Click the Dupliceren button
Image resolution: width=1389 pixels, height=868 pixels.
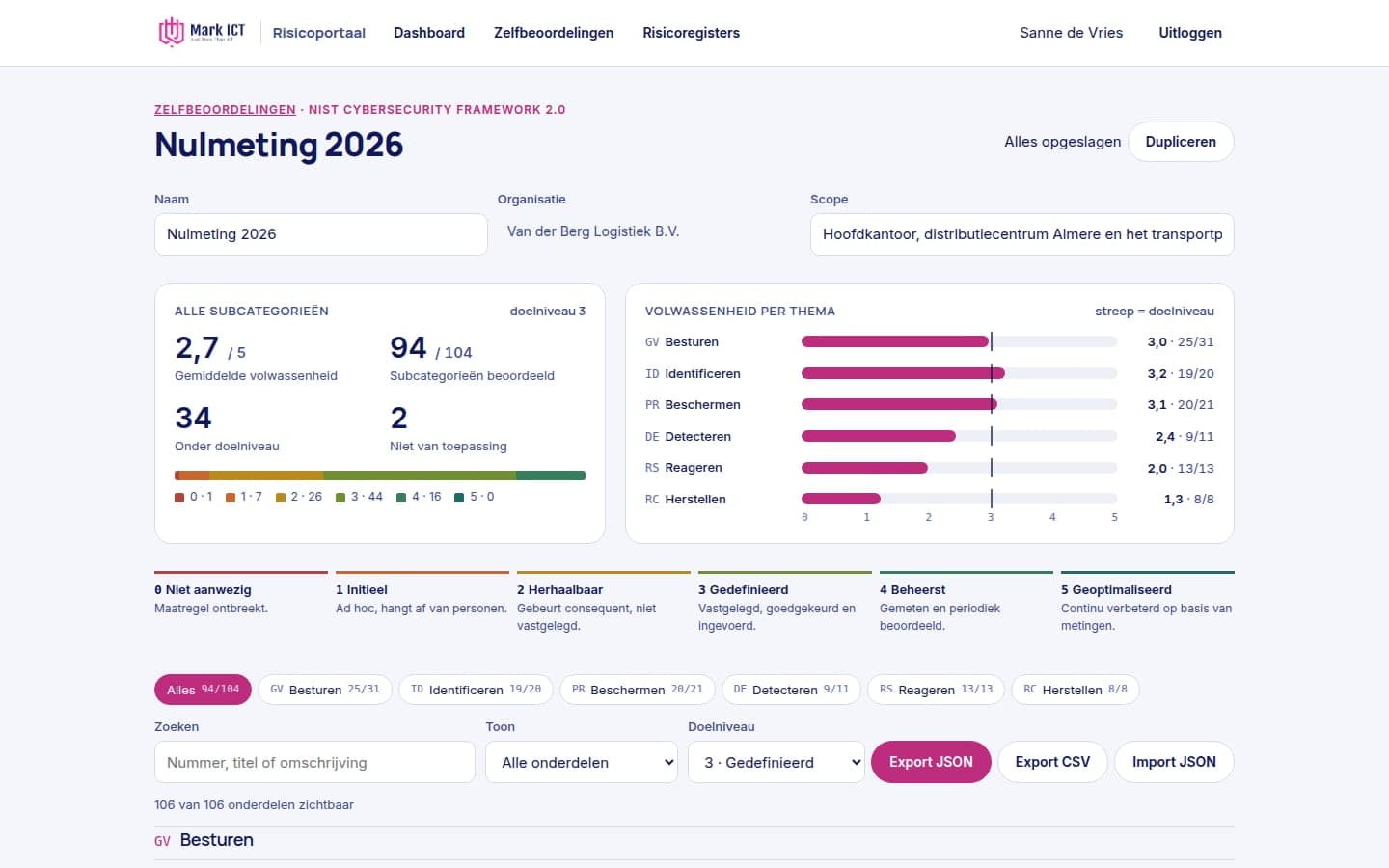click(x=1181, y=142)
